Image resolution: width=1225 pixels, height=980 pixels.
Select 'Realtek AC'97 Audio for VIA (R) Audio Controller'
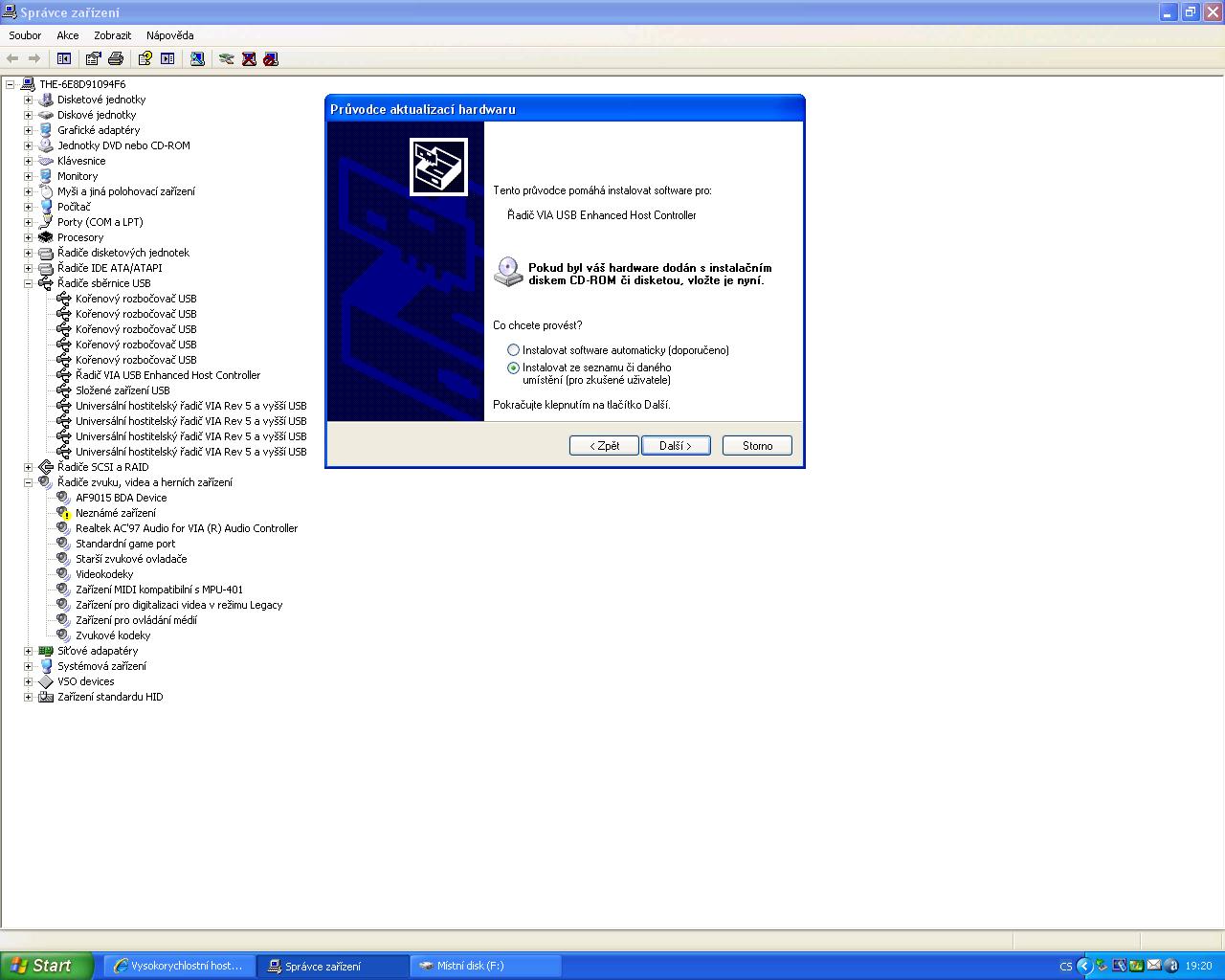pyautogui.click(x=187, y=528)
